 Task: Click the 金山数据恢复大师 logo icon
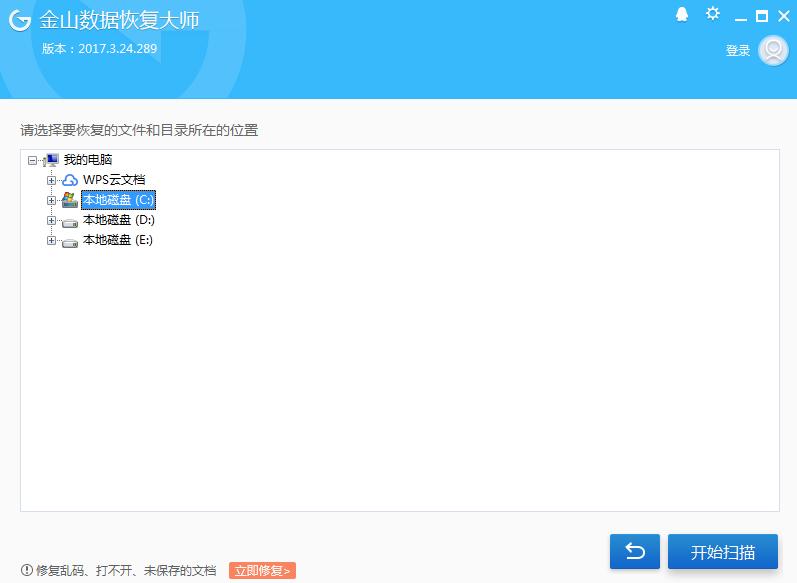pyautogui.click(x=20, y=20)
